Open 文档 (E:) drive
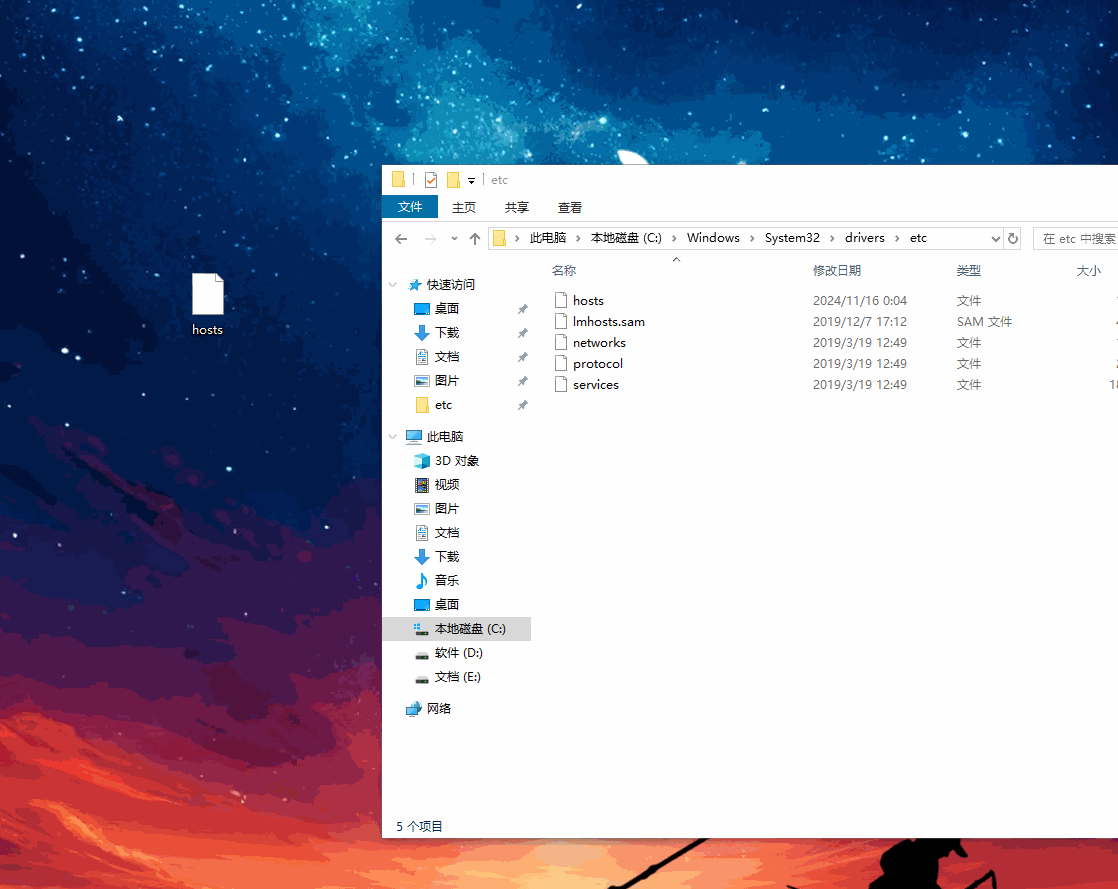The image size is (1118, 889). 458,677
